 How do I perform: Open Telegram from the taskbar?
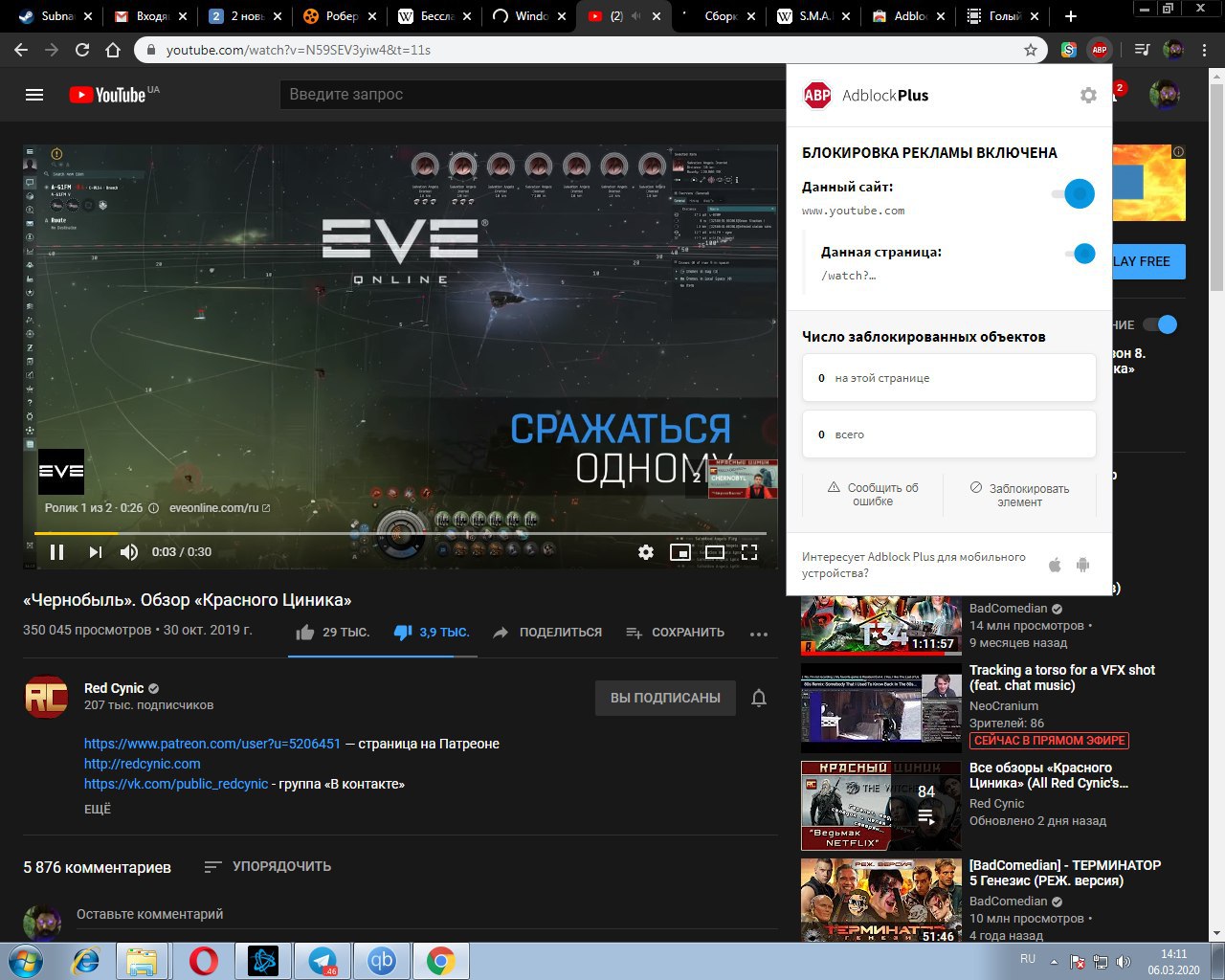[322, 960]
